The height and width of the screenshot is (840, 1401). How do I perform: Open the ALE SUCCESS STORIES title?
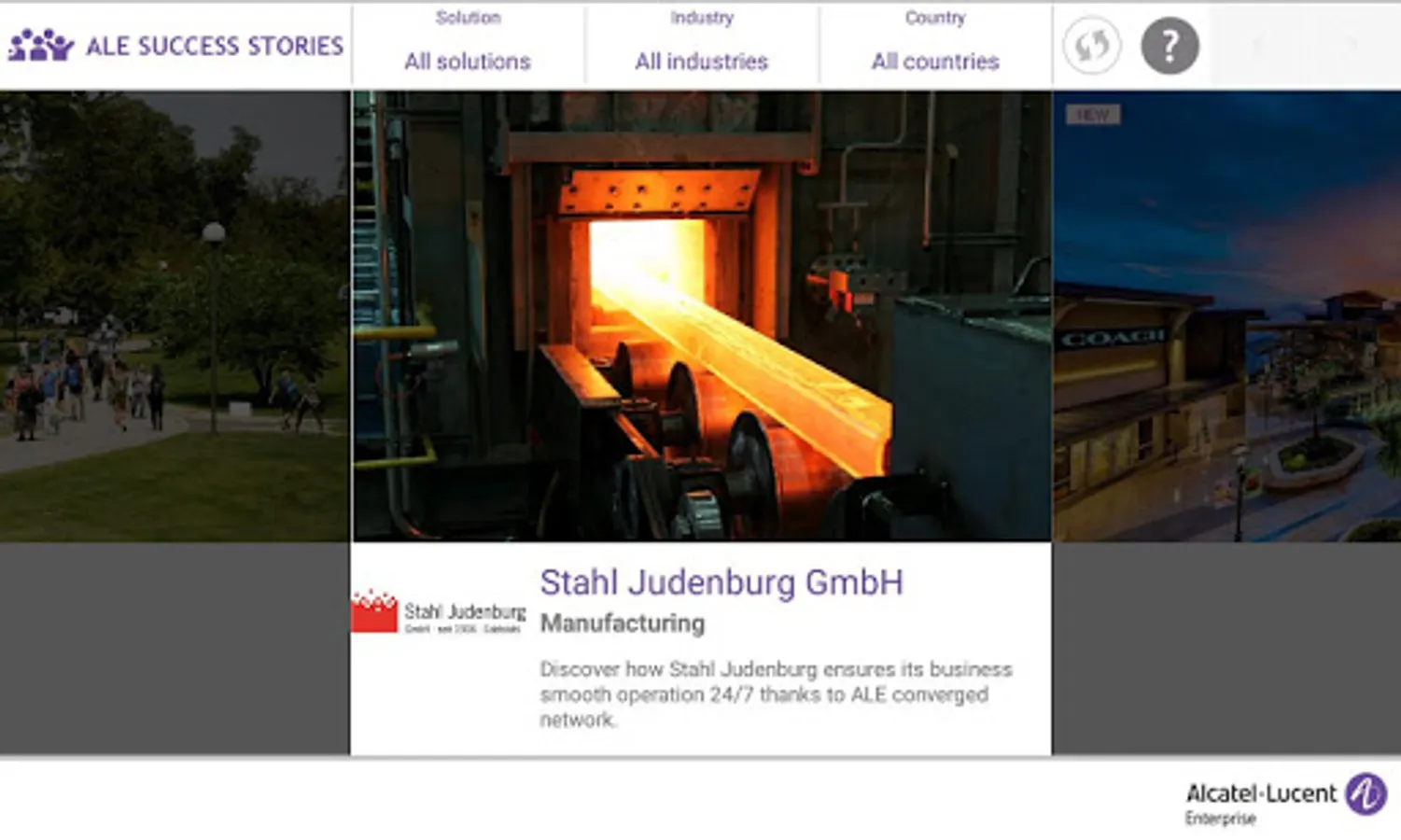215,46
